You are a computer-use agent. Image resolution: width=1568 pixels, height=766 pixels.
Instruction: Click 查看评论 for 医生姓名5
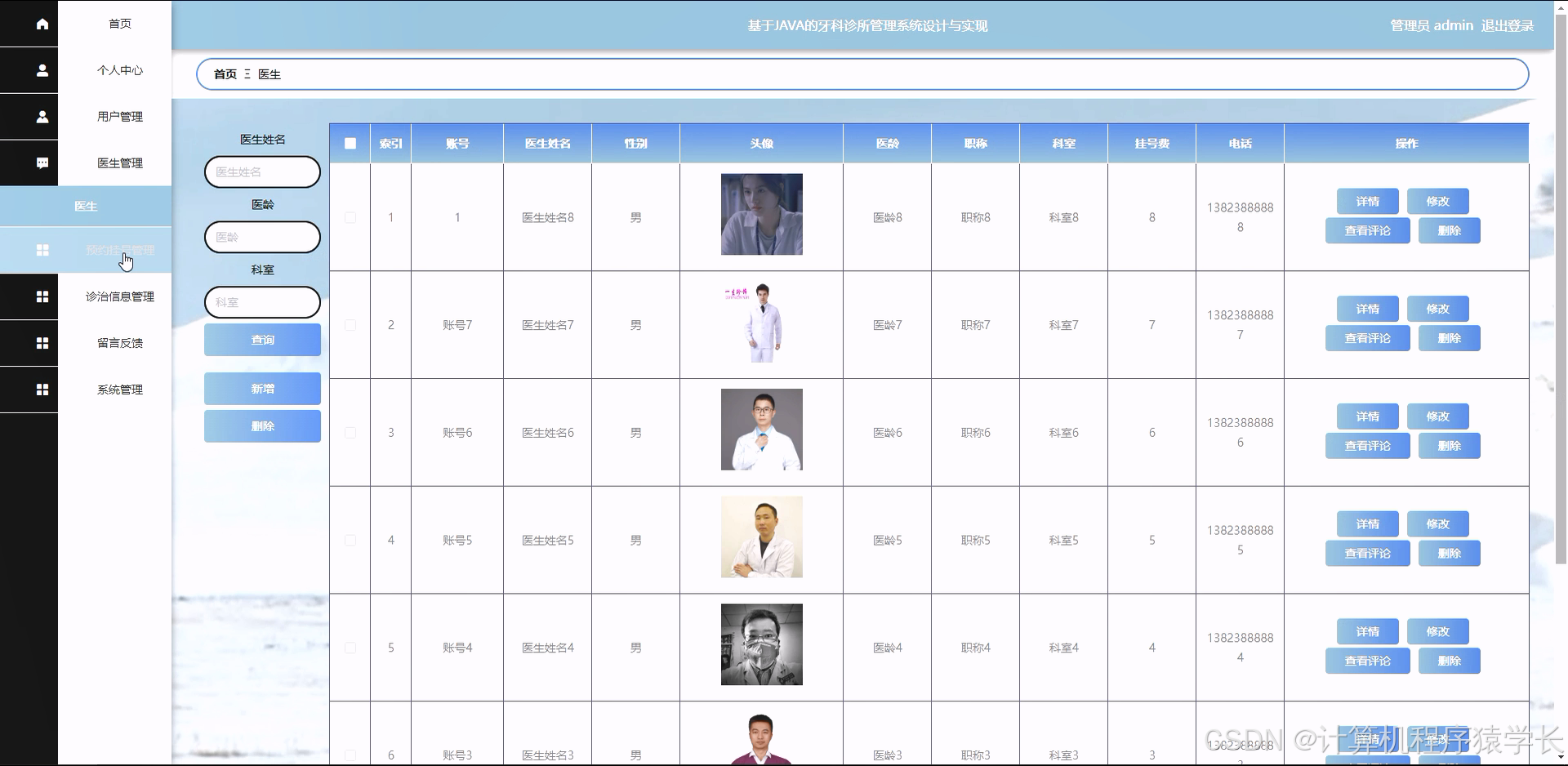[1368, 554]
